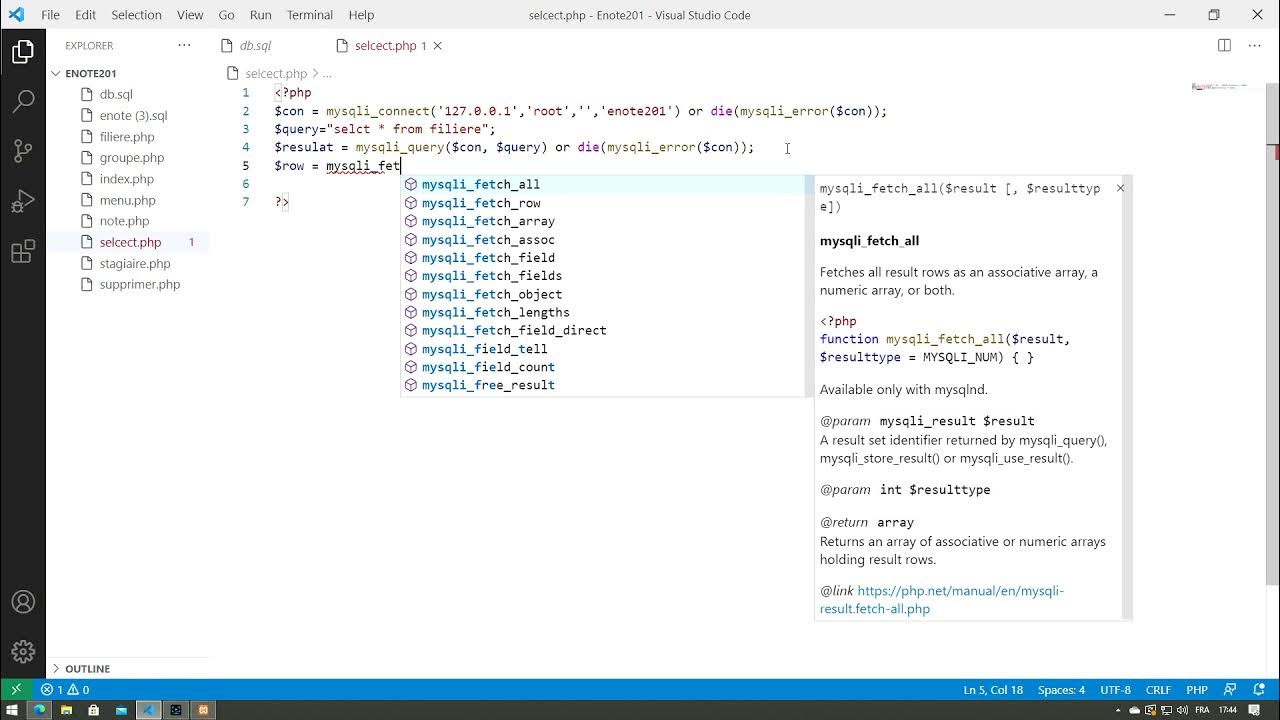Choose mysqli_fetch_row suggestion

[603, 203]
